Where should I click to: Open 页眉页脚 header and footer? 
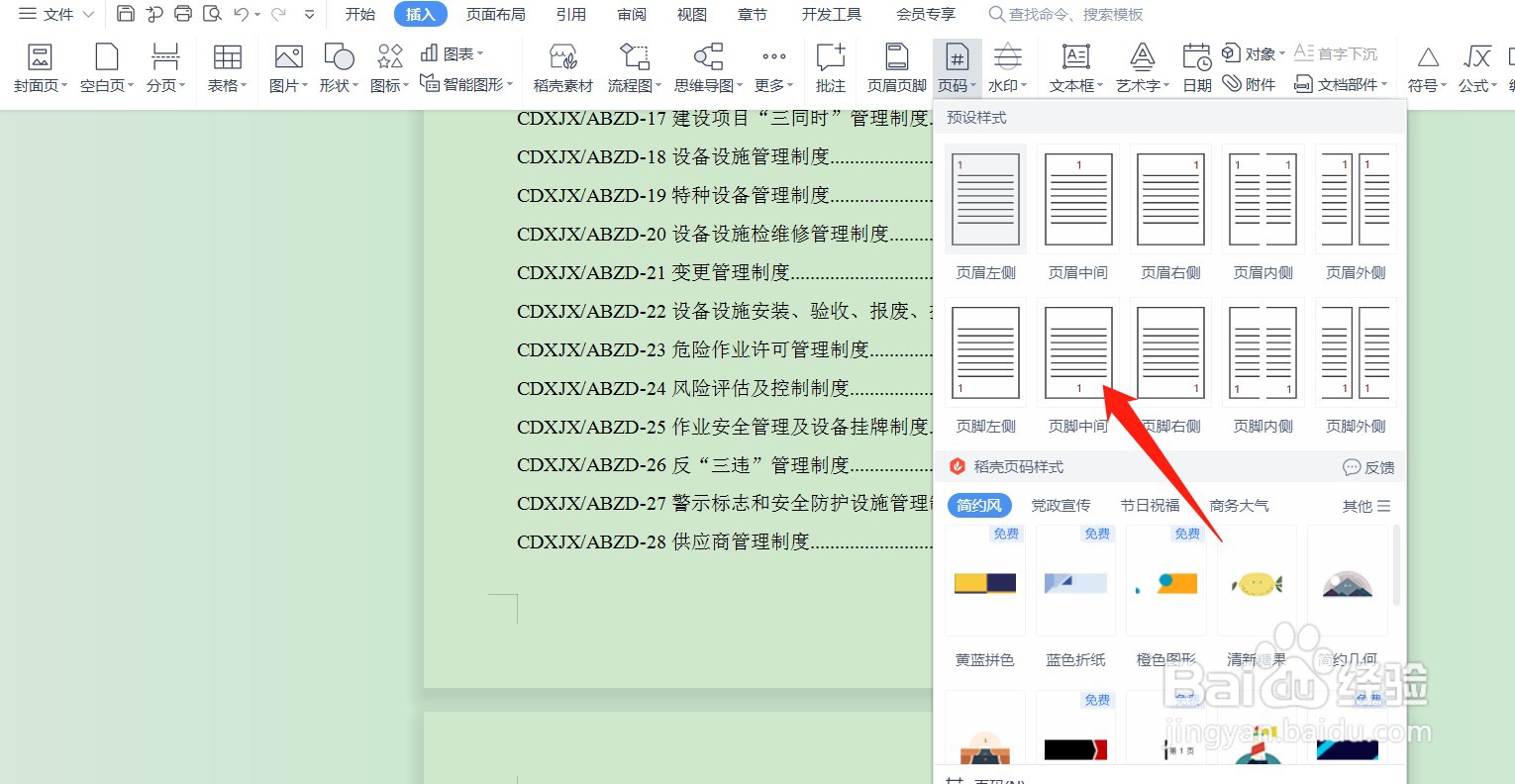click(897, 68)
